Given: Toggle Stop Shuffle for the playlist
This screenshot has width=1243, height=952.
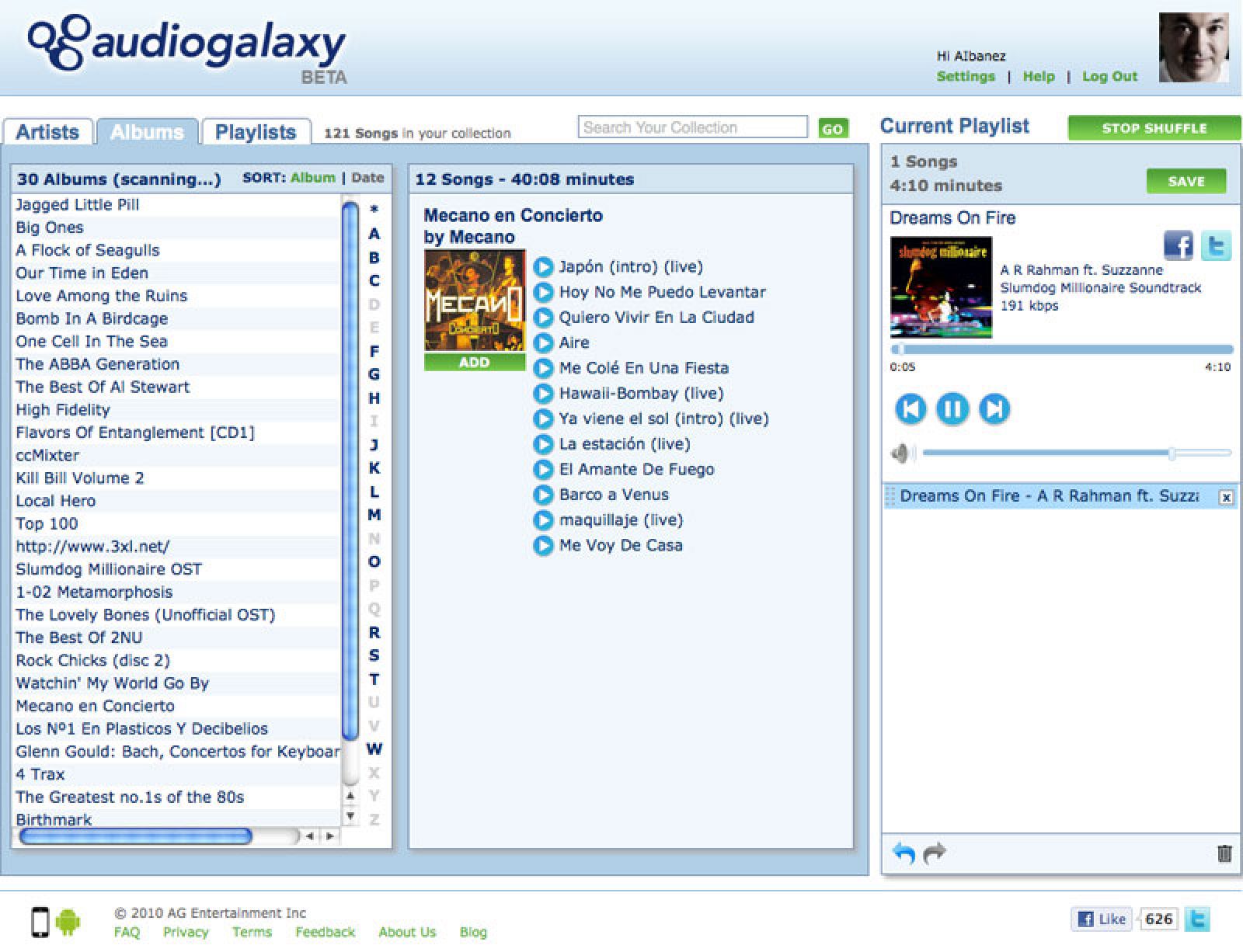Looking at the screenshot, I should point(1154,127).
